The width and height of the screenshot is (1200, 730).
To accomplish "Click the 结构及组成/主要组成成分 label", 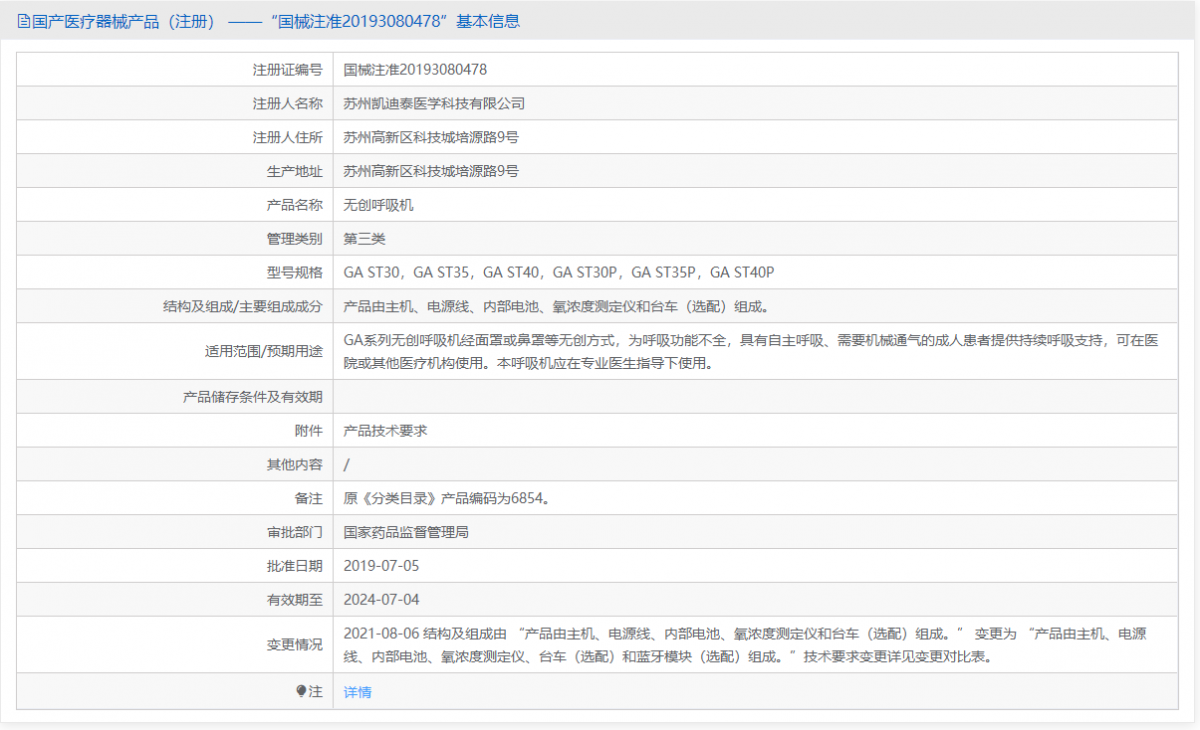I will [x=243, y=306].
